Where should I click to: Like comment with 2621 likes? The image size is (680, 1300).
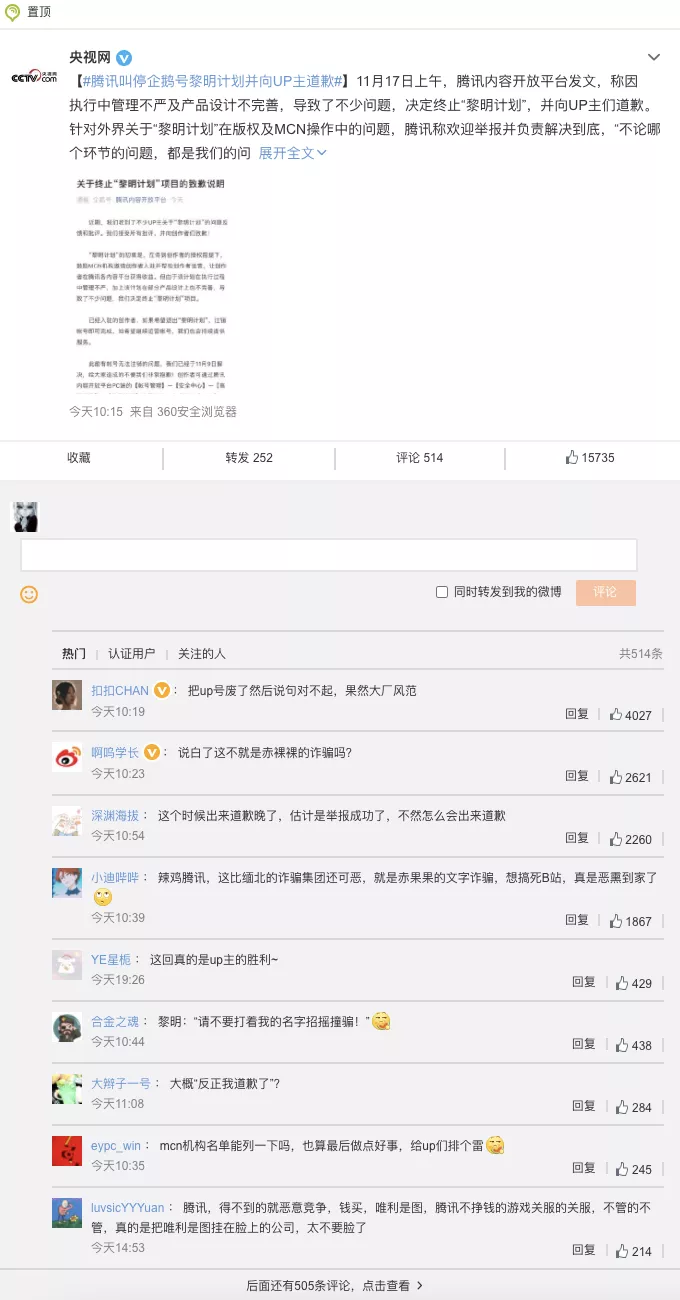point(631,777)
